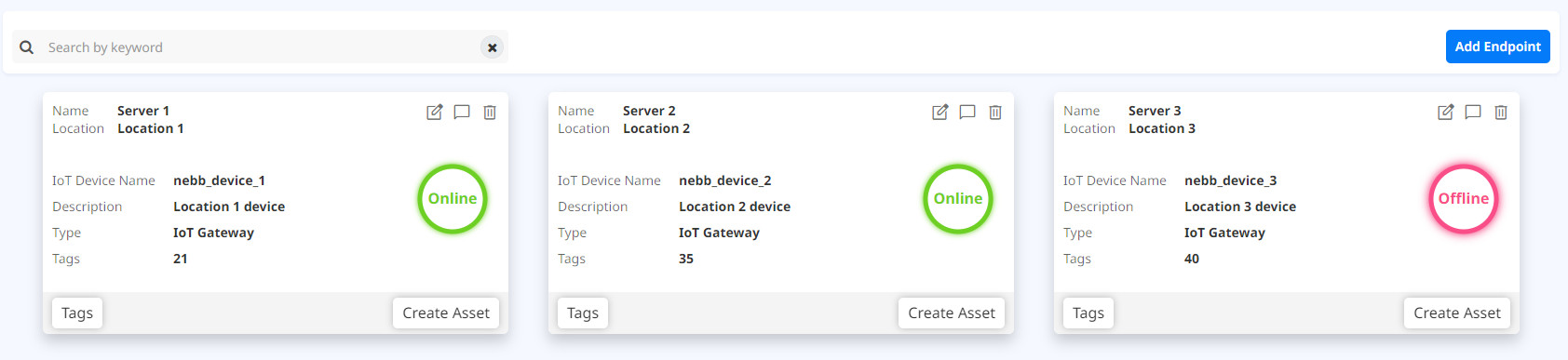Click the Offline status badge of Server 3
The width and height of the screenshot is (1568, 360).
(1464, 198)
